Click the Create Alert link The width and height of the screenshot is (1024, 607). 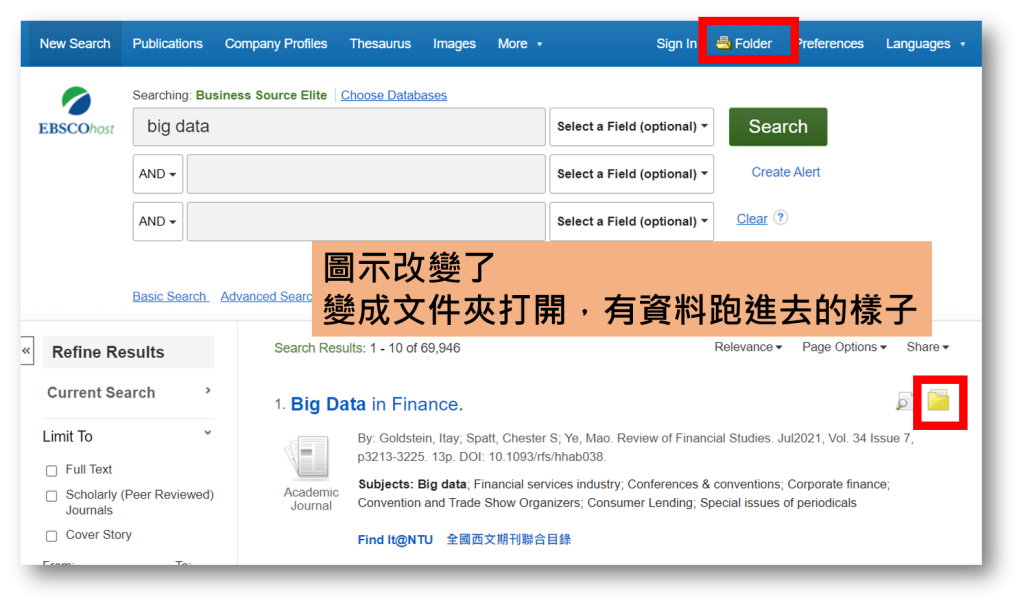[x=785, y=172]
